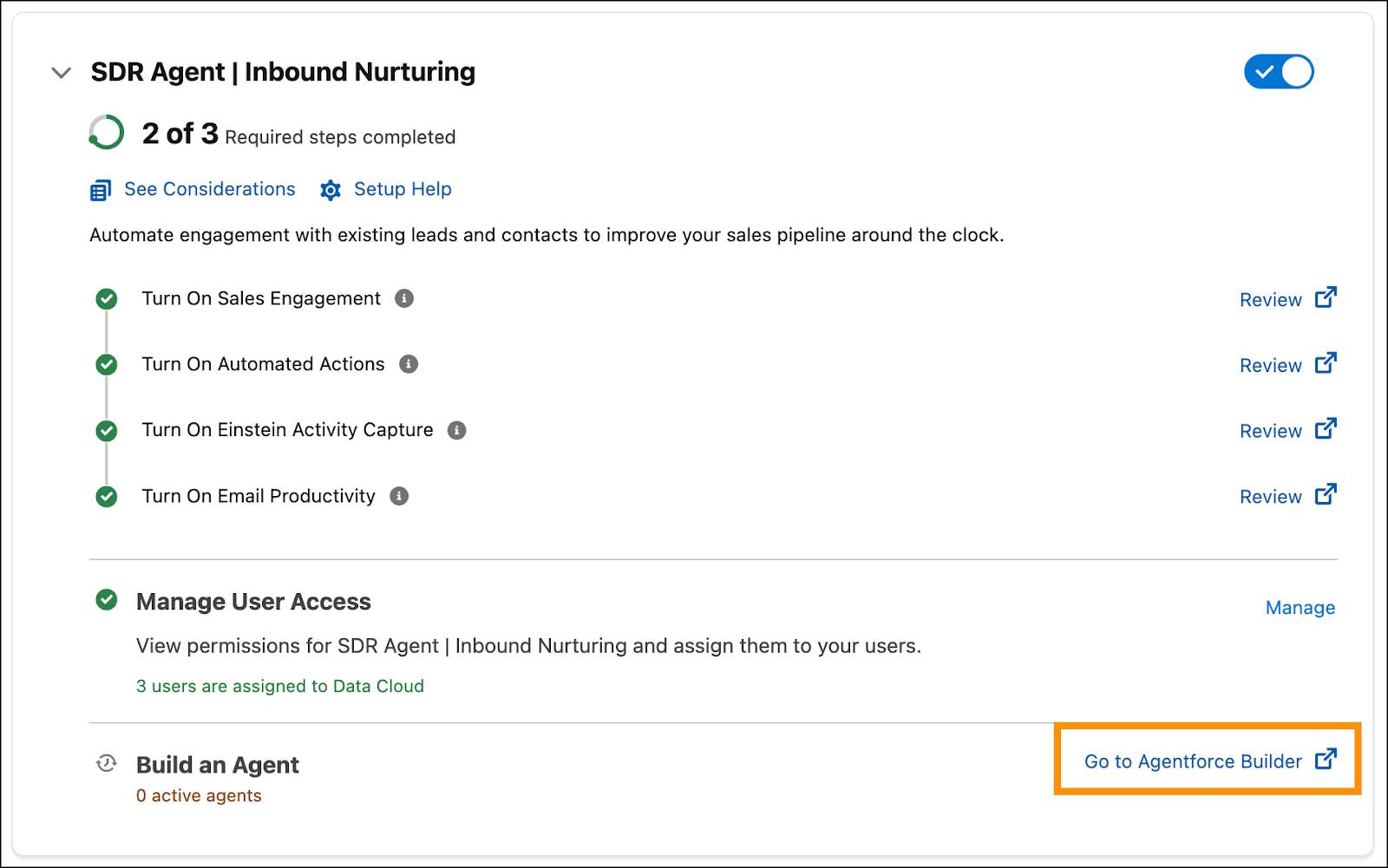
Task: Click the '0 active agents' status text
Action: [199, 796]
